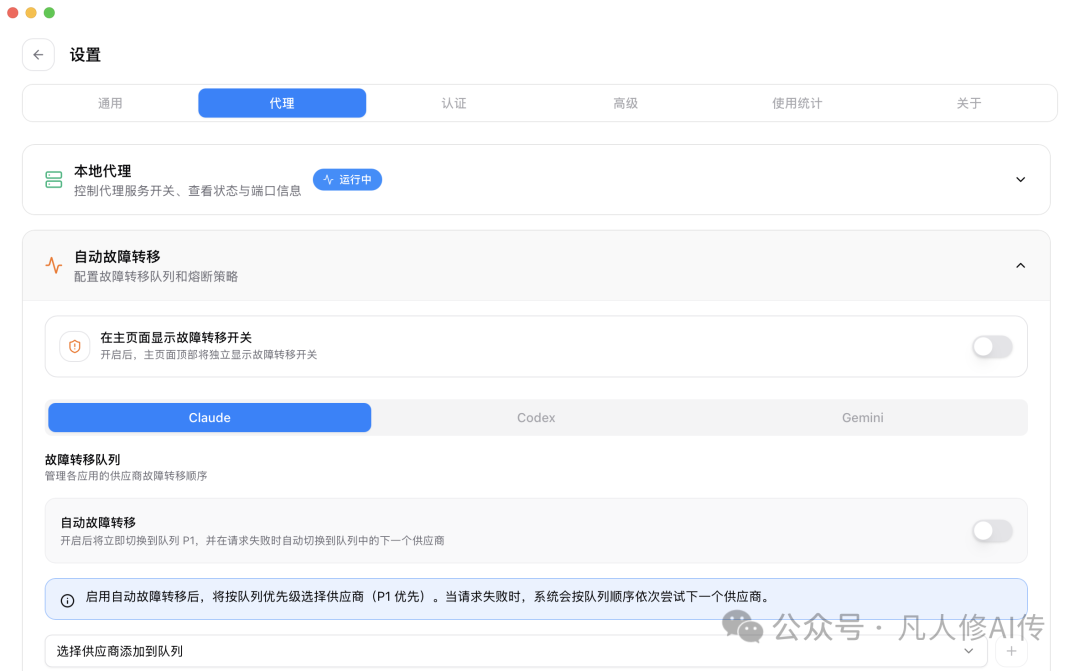
Task: Click the shield icon in the failover switch row
Action: click(x=75, y=346)
